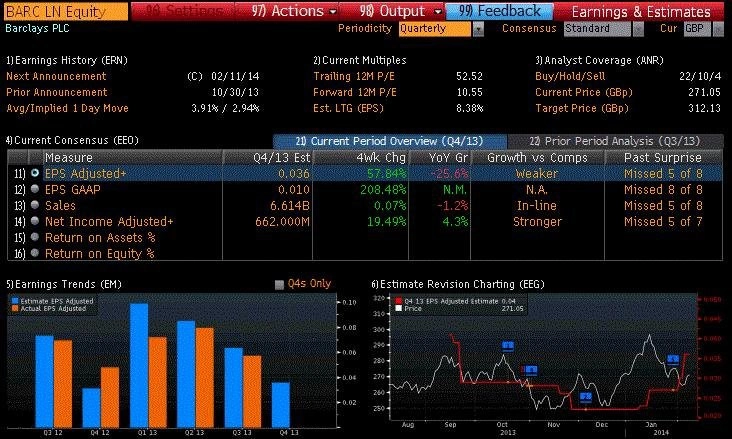Click the Sales estimate value 6.614B
Viewport: 732px width, 439px height.
pyautogui.click(x=290, y=205)
